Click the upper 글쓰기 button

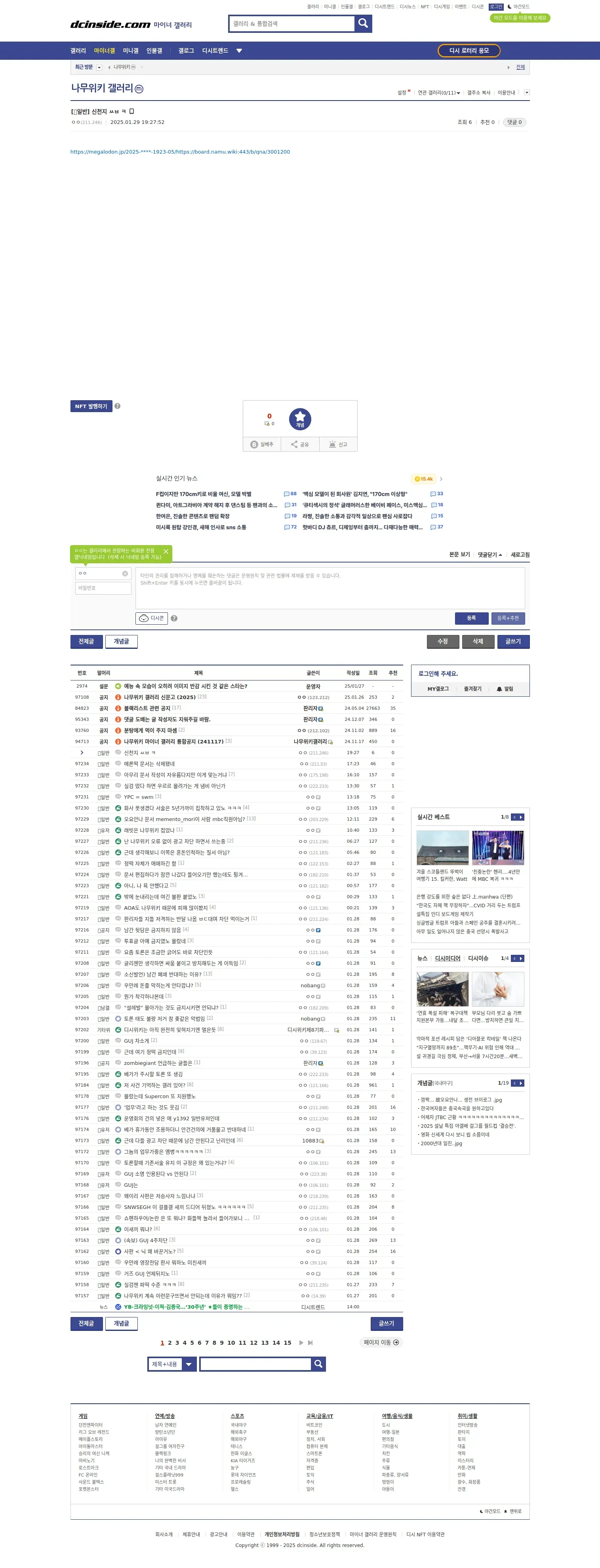(514, 642)
